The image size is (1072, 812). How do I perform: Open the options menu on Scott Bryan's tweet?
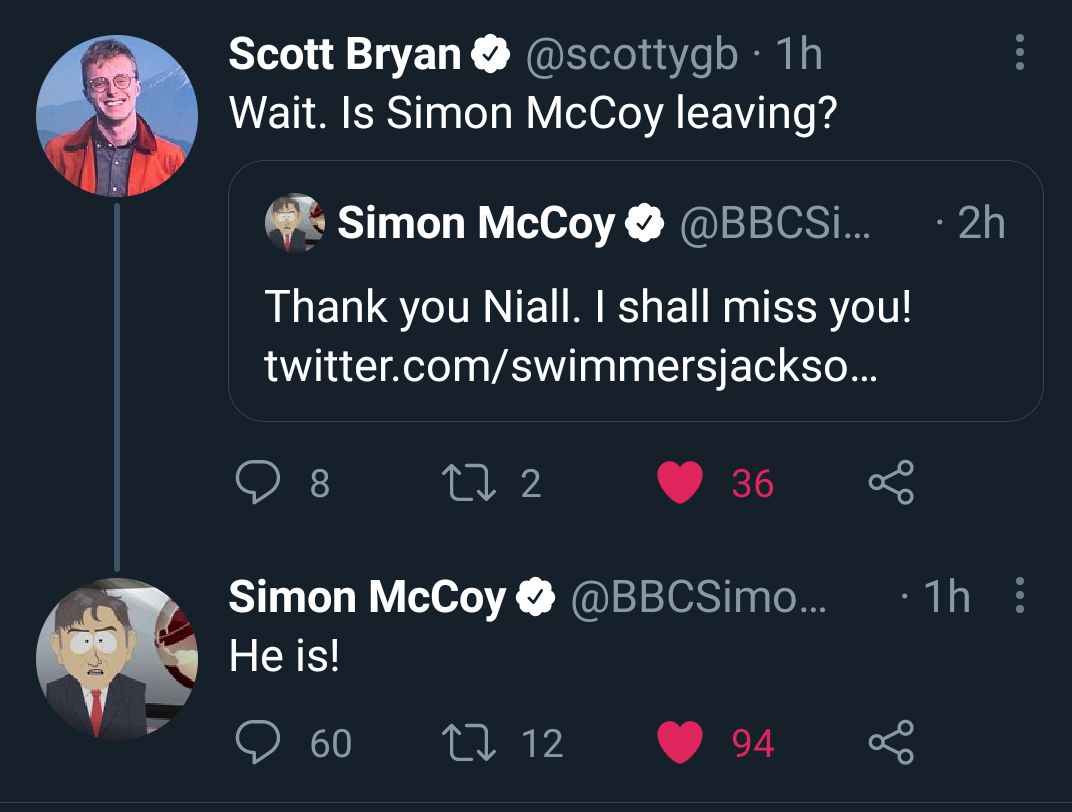click(1018, 55)
